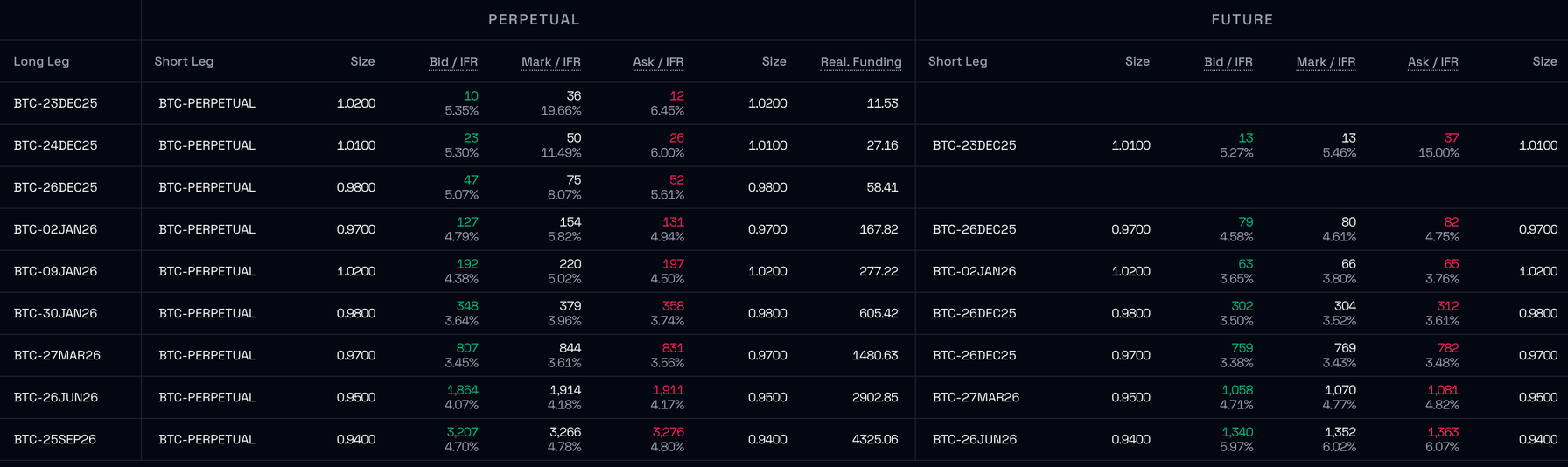The width and height of the screenshot is (1568, 467).
Task: Click the FUTURE section header
Action: (x=1242, y=19)
